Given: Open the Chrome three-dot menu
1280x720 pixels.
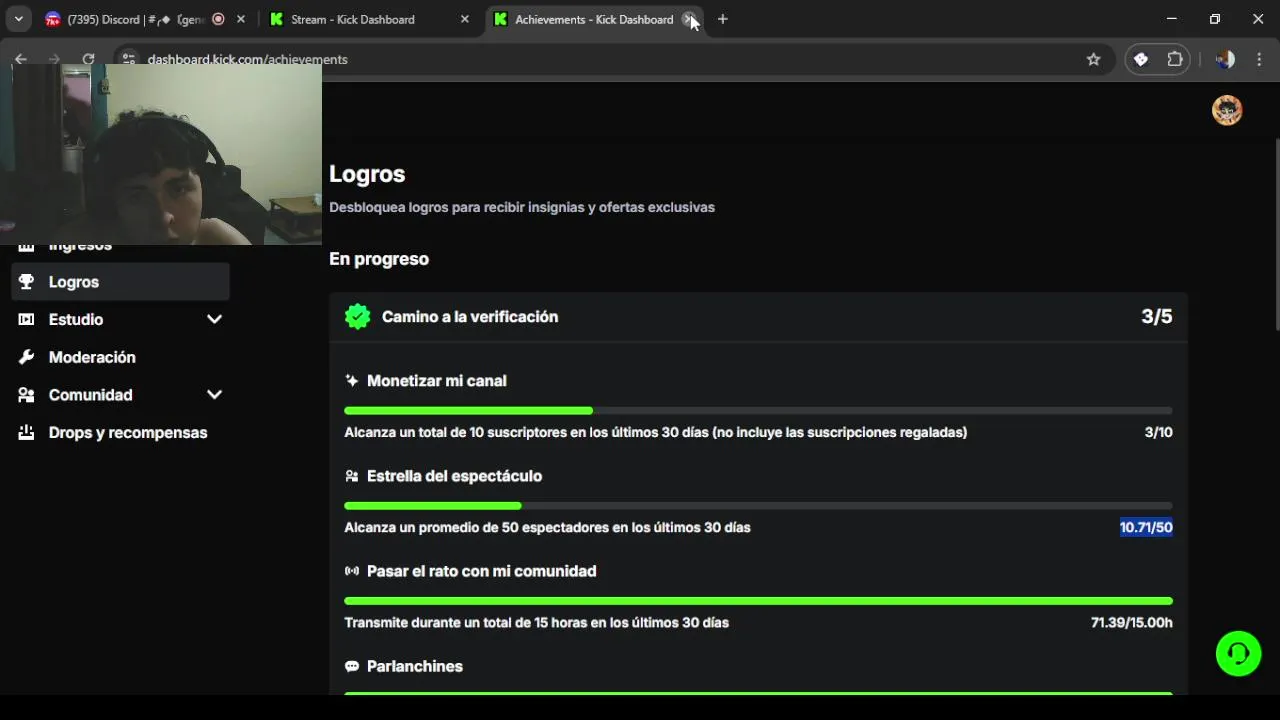Looking at the screenshot, I should [1259, 59].
